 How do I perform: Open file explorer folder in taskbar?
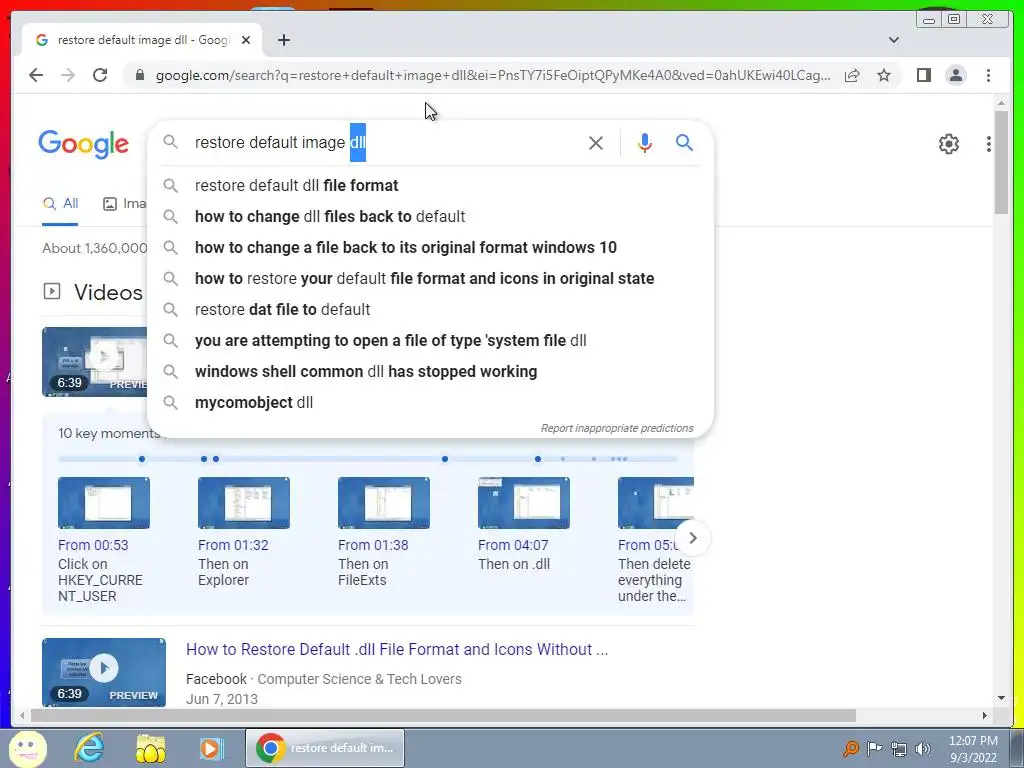pyautogui.click(x=150, y=748)
